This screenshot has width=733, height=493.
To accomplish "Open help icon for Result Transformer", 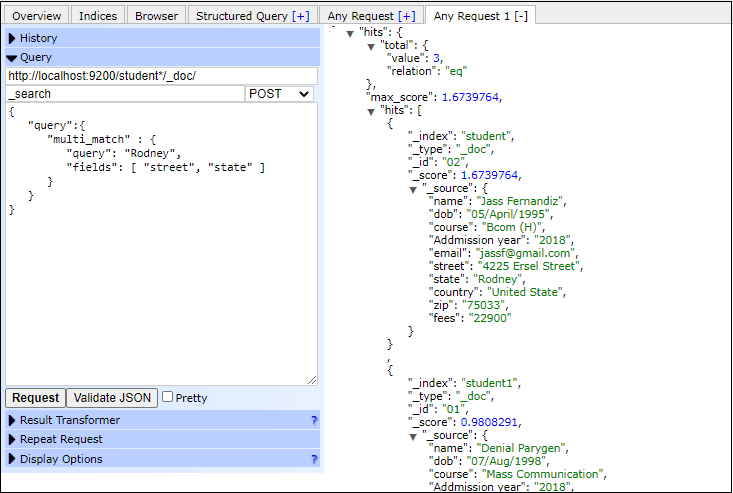I will (x=314, y=420).
